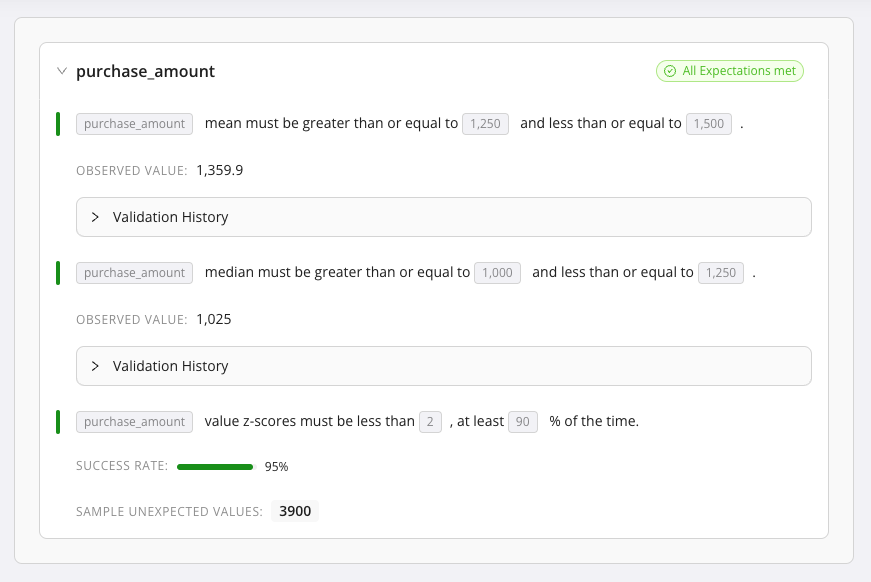
Task: Click the 1,000 lower bound value chip
Action: (x=497, y=273)
